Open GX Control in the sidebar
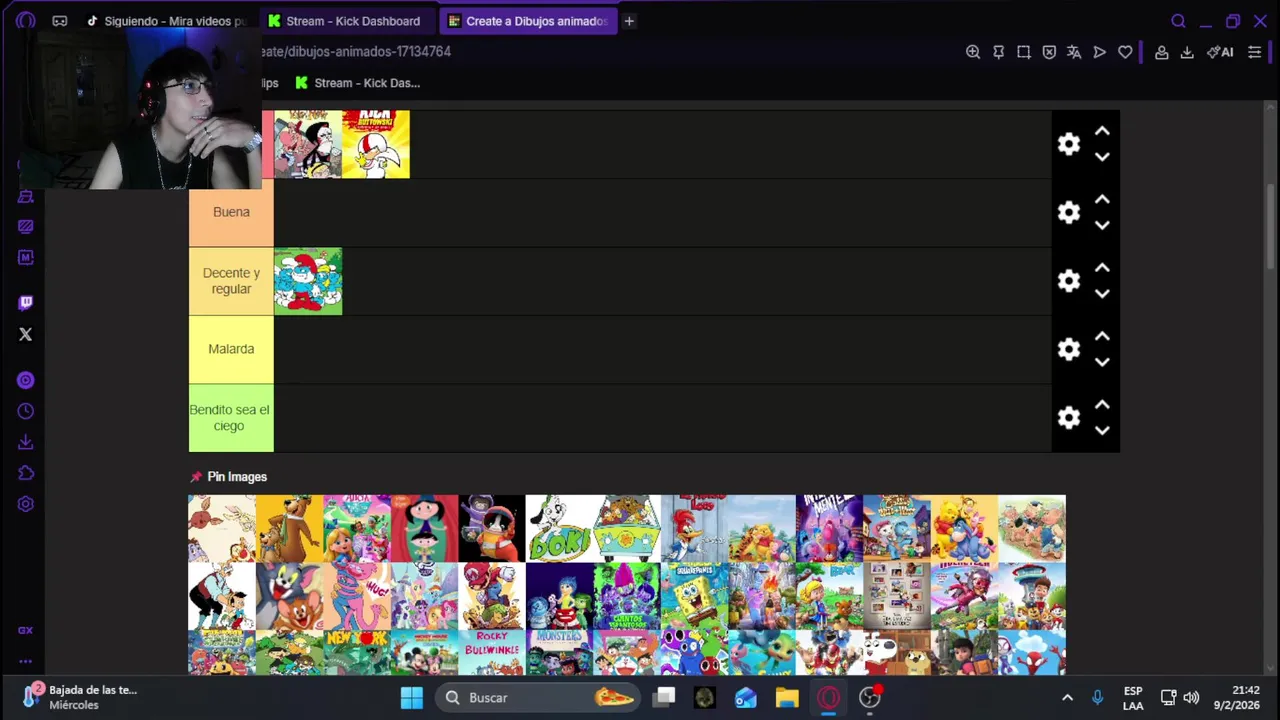The image size is (1280, 720). tap(26, 630)
